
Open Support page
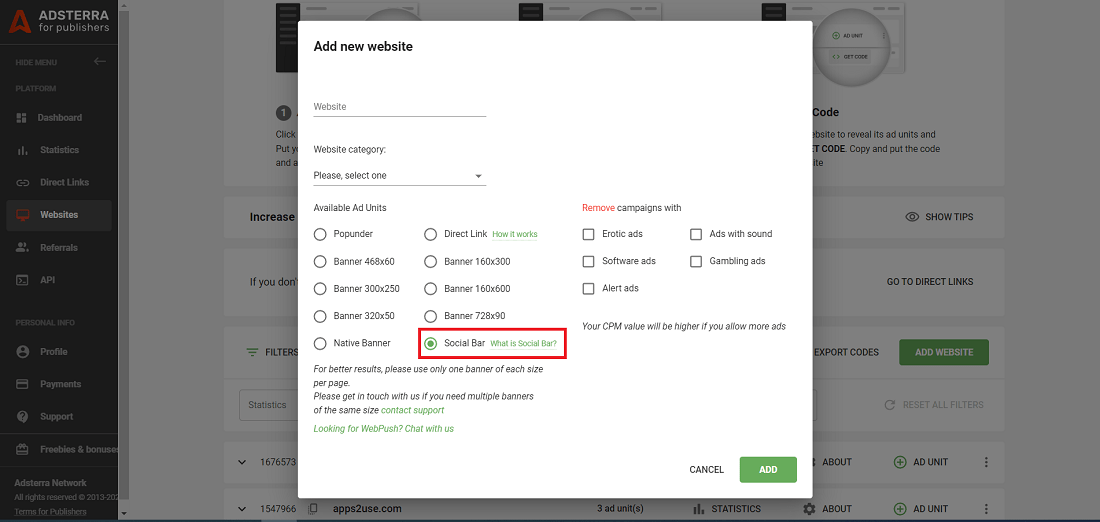point(59,417)
